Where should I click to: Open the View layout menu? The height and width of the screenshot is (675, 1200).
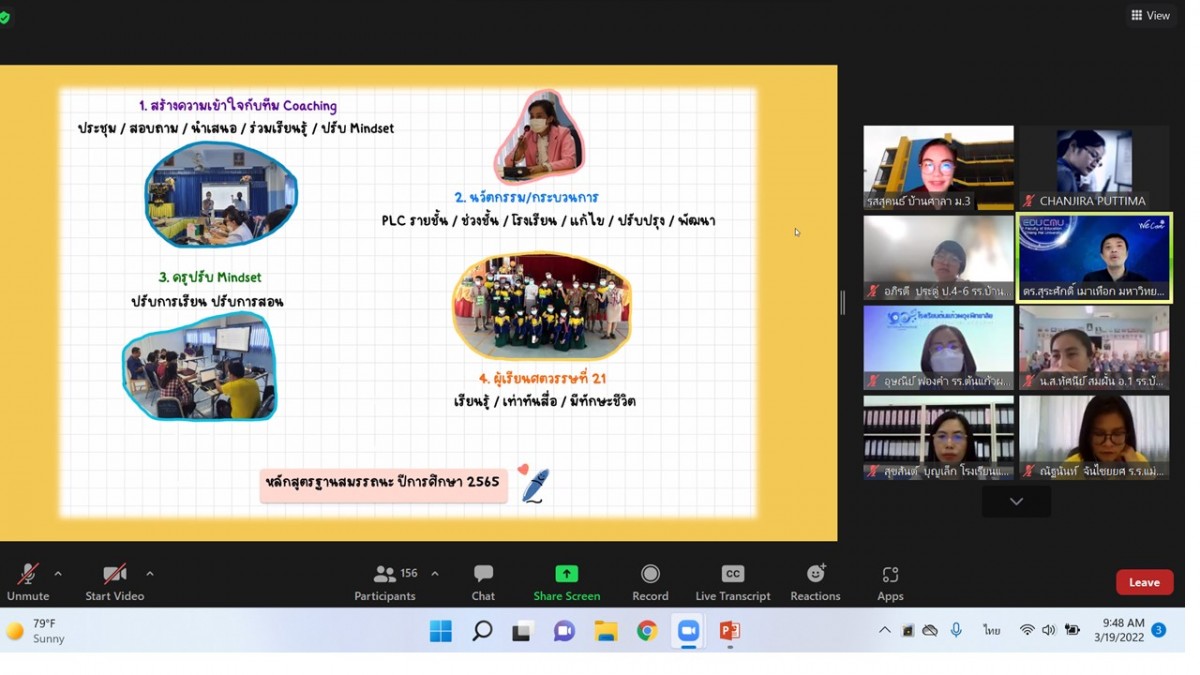1150,15
